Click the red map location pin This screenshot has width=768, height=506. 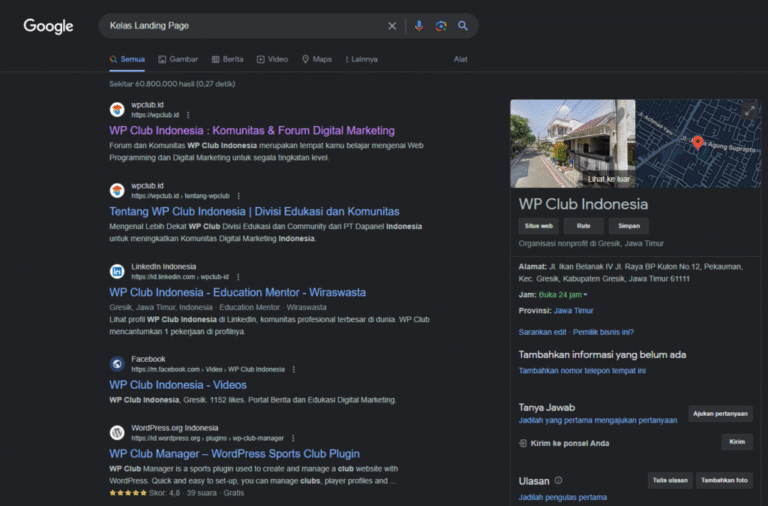(698, 143)
